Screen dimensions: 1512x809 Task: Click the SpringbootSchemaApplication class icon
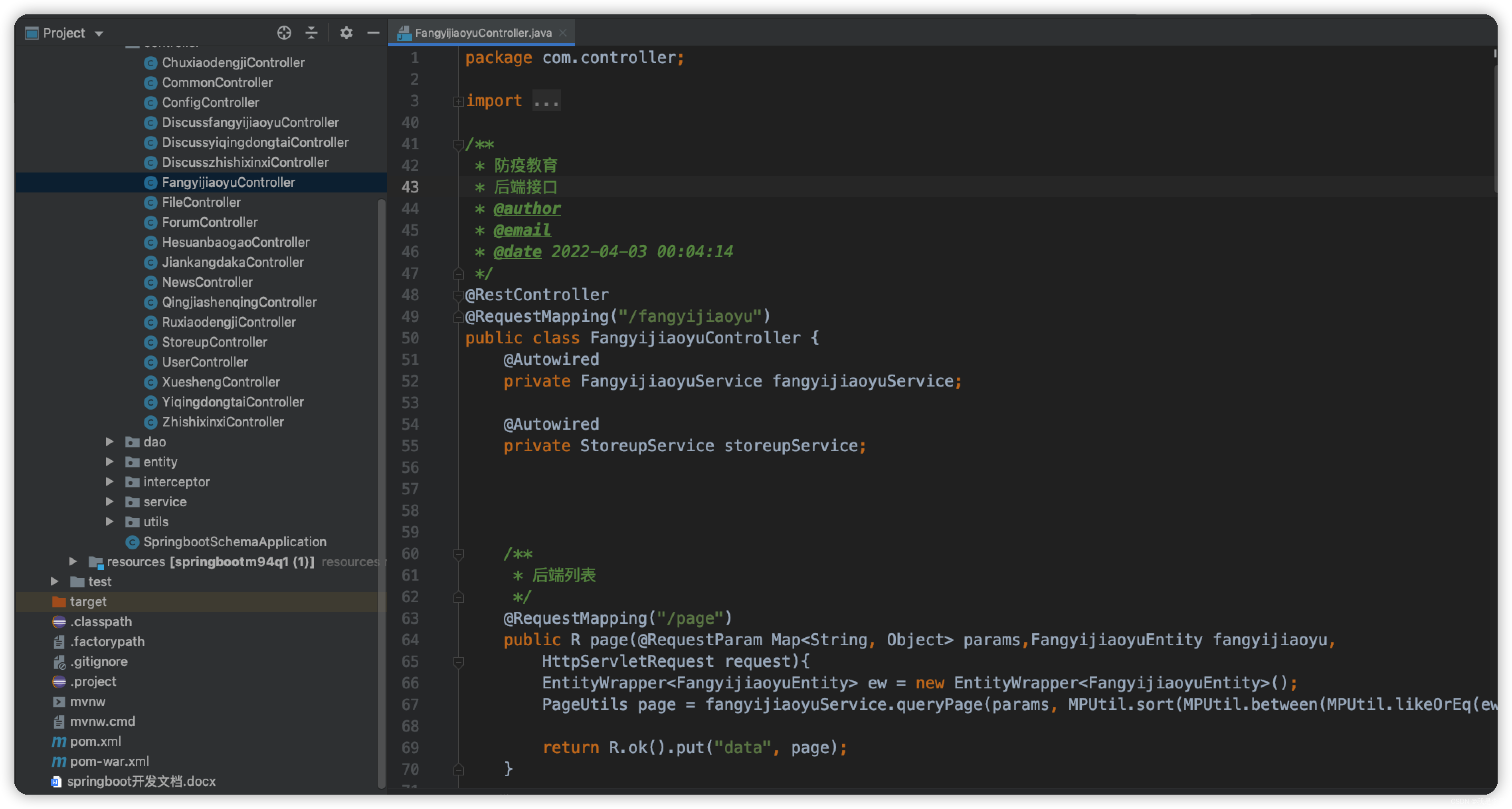[133, 542]
